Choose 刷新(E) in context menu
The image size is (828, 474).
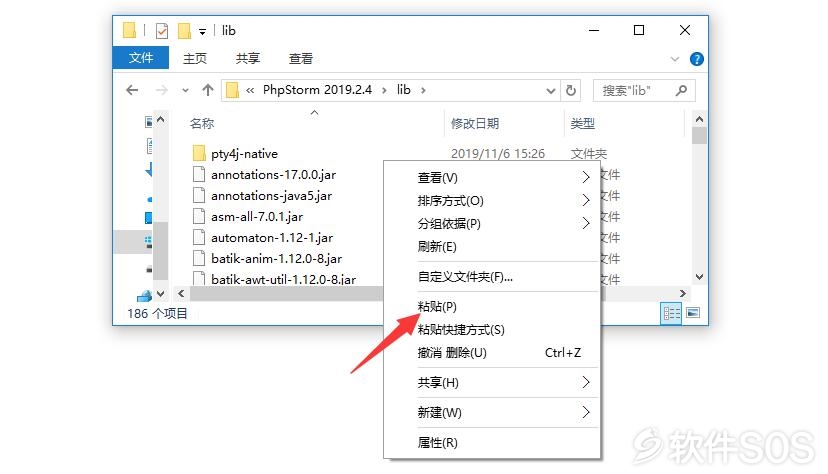pyautogui.click(x=492, y=247)
